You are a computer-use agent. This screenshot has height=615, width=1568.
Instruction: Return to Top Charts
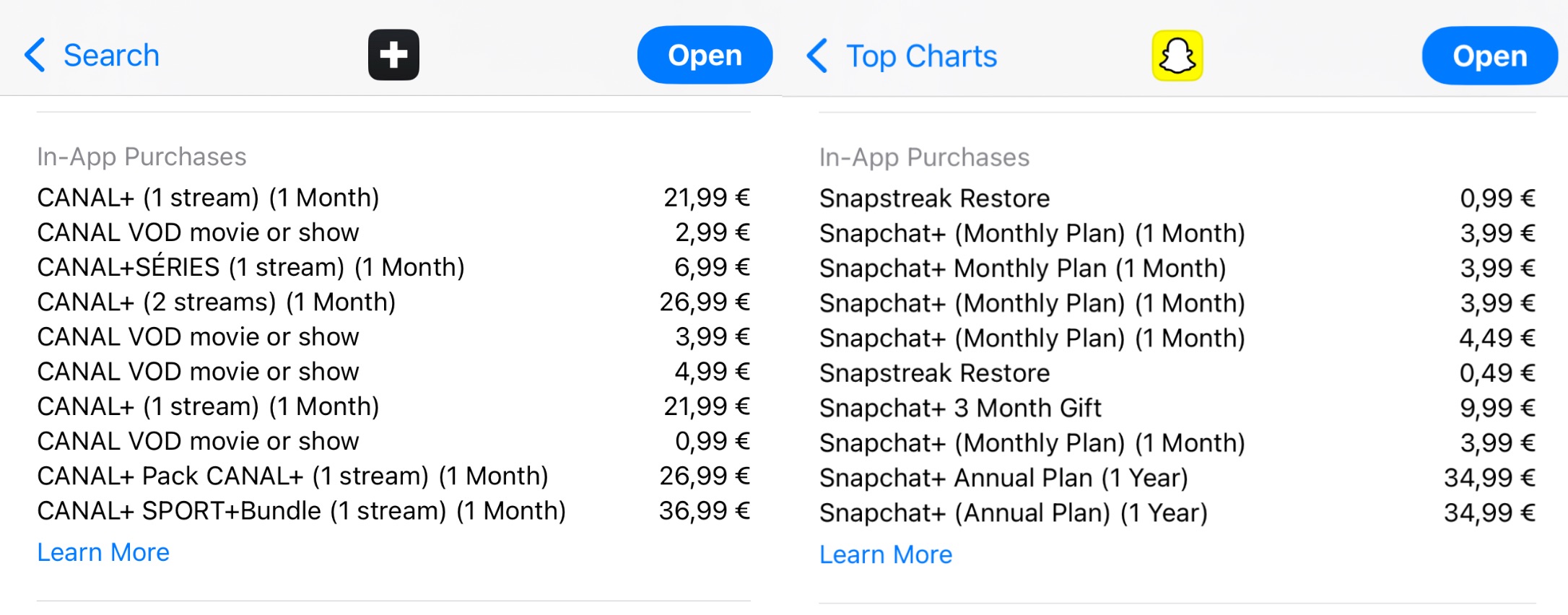[x=921, y=56]
